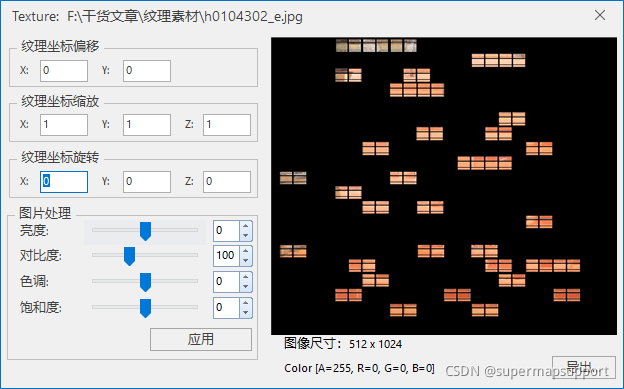Increase 色调 value with up arrow
Viewport: 624px width, 389px height.
click(246, 277)
